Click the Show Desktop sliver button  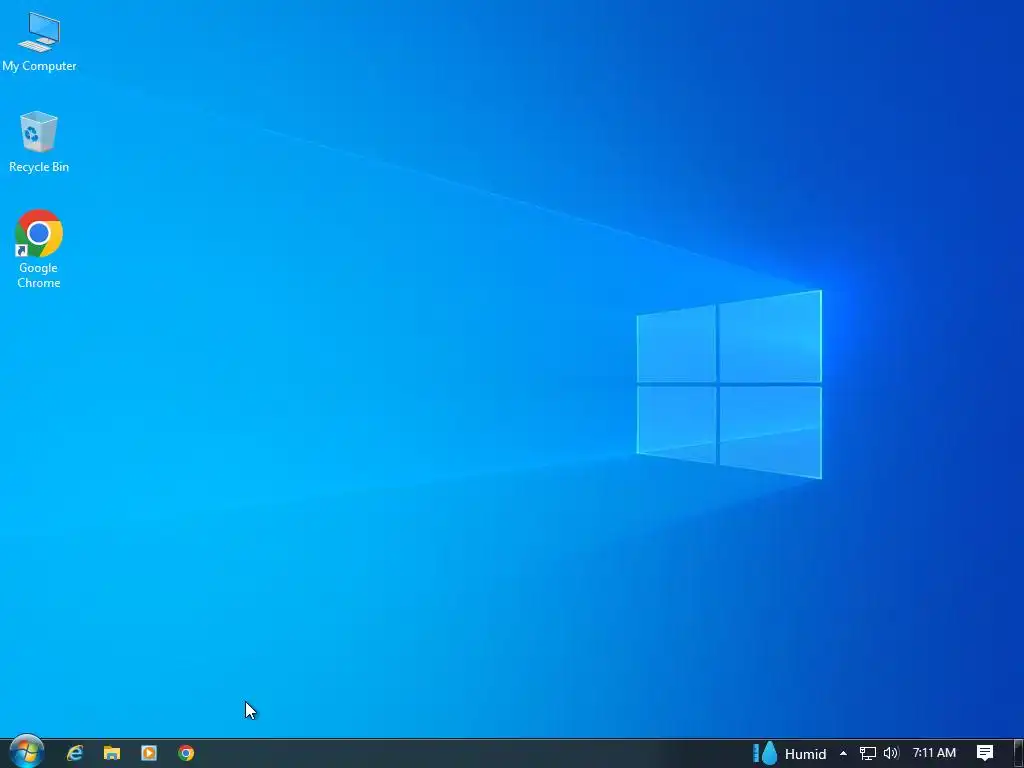[1019, 753]
